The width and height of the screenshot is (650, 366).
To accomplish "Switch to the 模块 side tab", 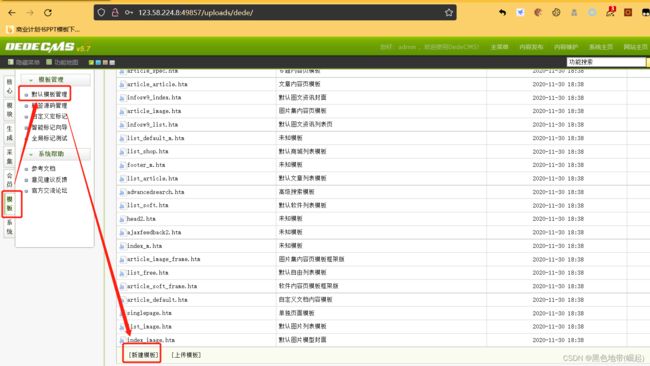I will [x=10, y=110].
